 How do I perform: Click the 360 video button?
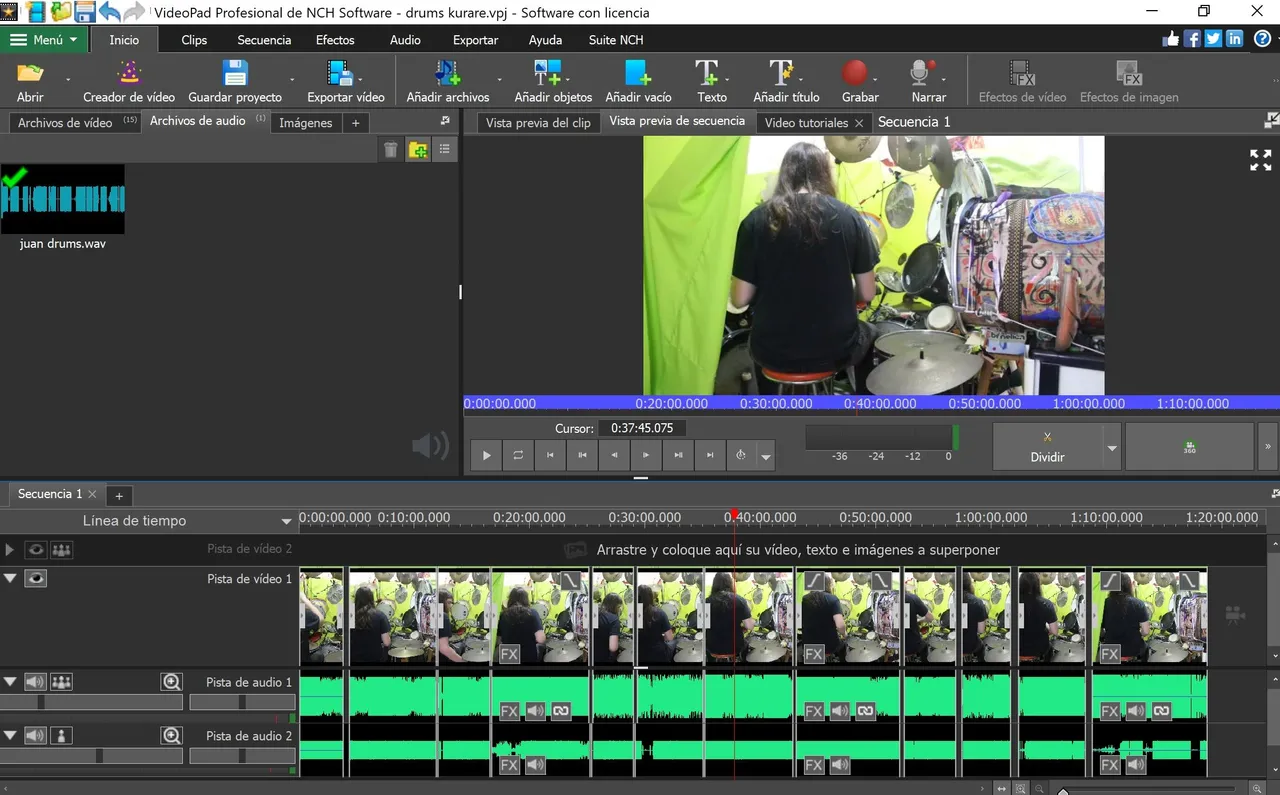click(1189, 447)
